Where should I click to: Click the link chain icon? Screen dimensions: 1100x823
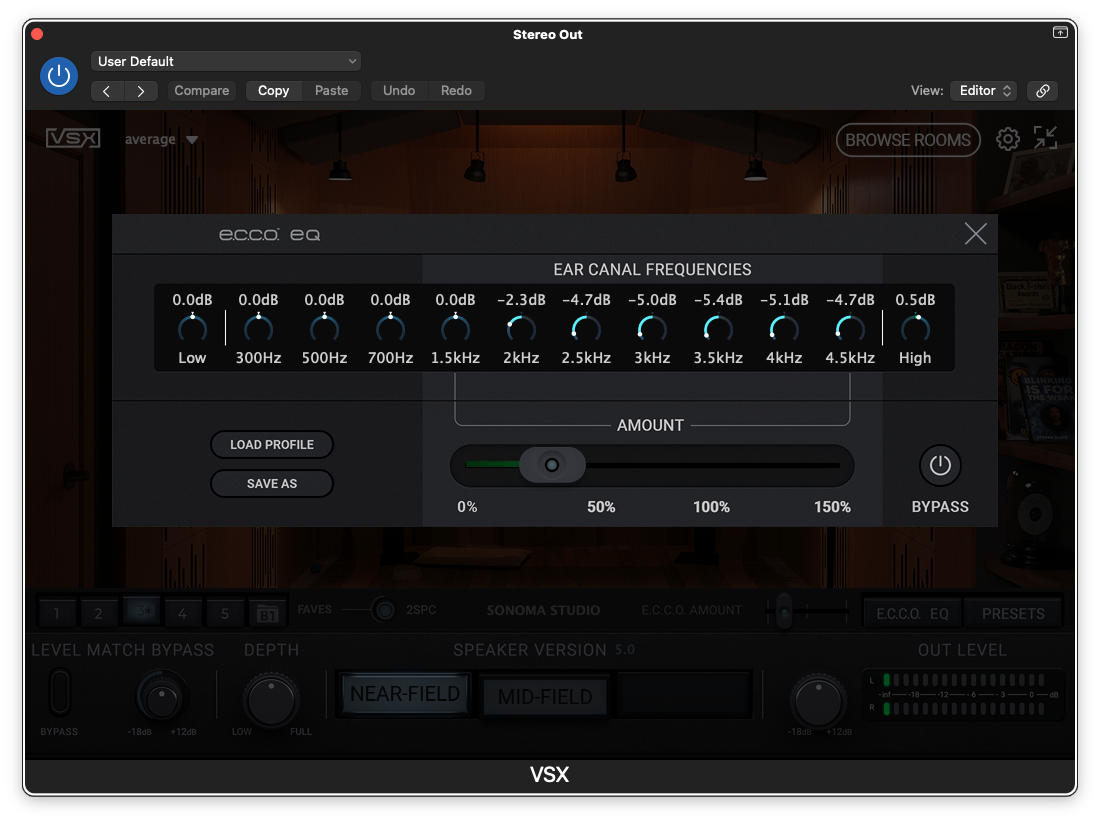[1042, 91]
